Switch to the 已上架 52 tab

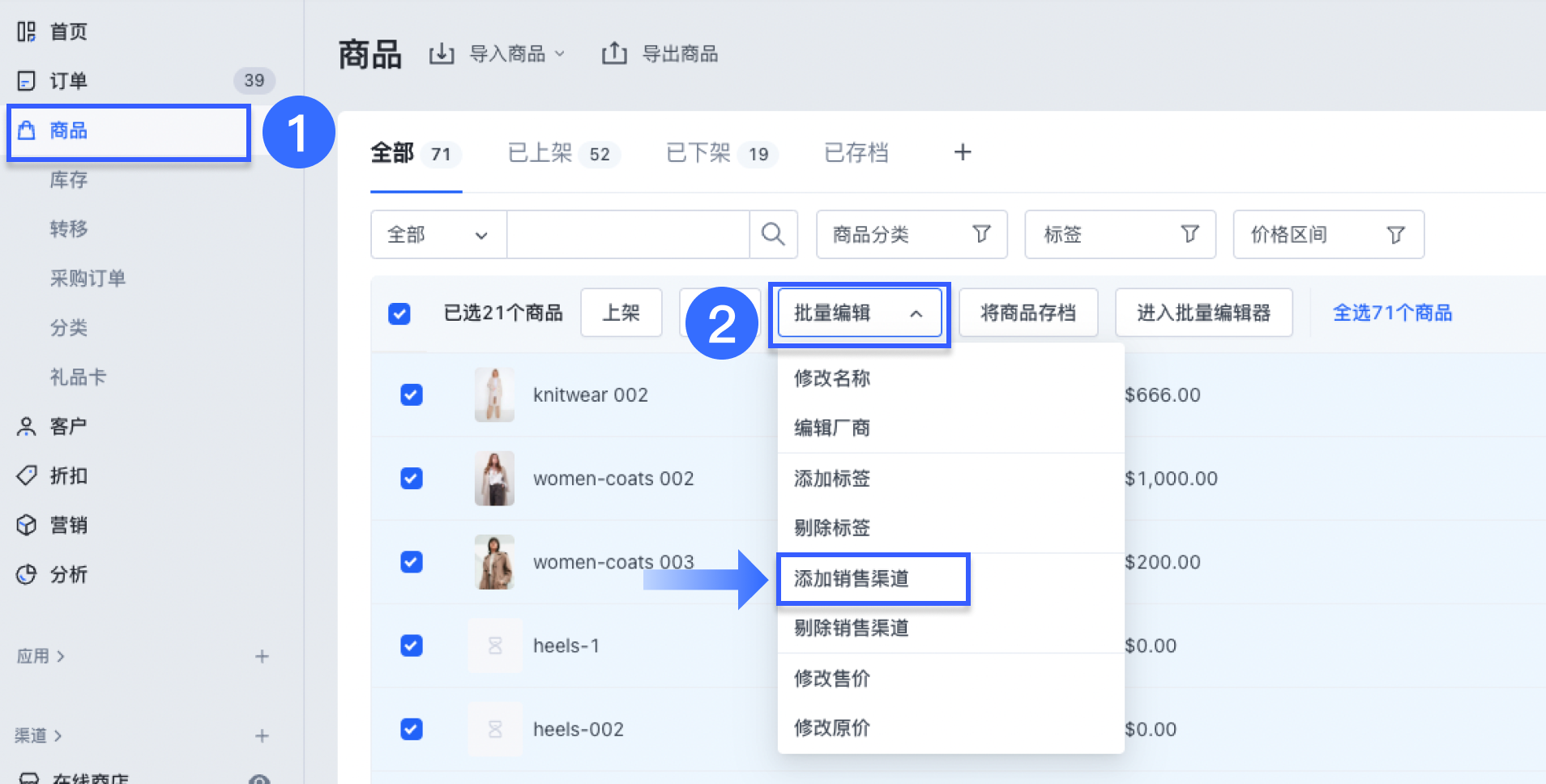click(x=564, y=153)
